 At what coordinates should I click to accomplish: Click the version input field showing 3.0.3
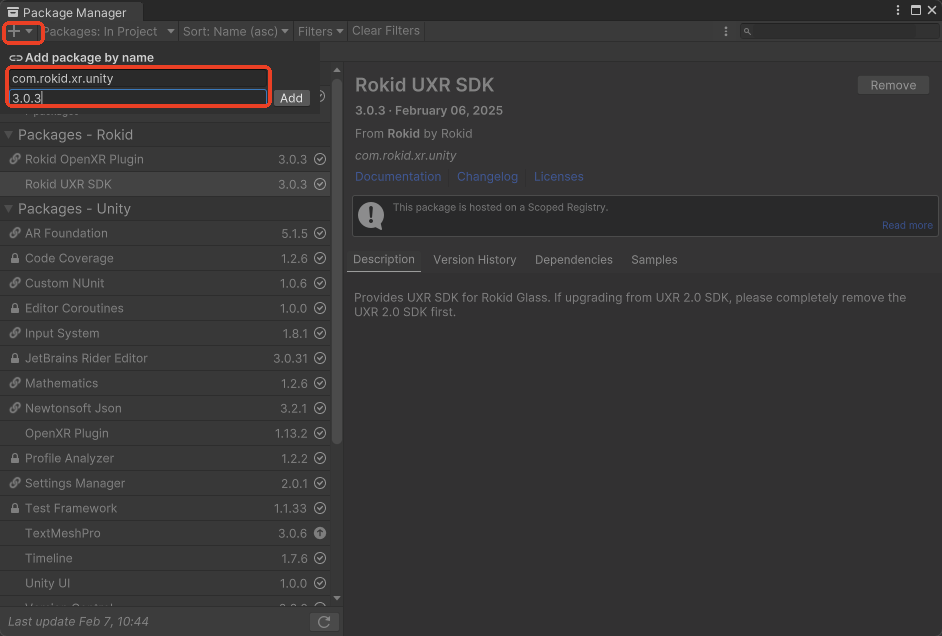coord(138,98)
